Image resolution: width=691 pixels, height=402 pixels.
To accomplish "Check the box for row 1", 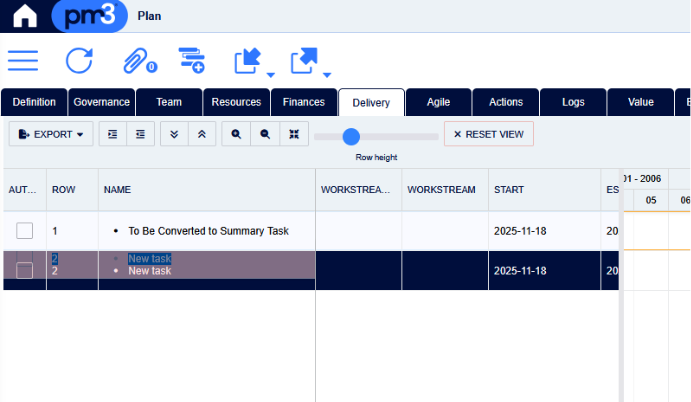I will 25,231.
